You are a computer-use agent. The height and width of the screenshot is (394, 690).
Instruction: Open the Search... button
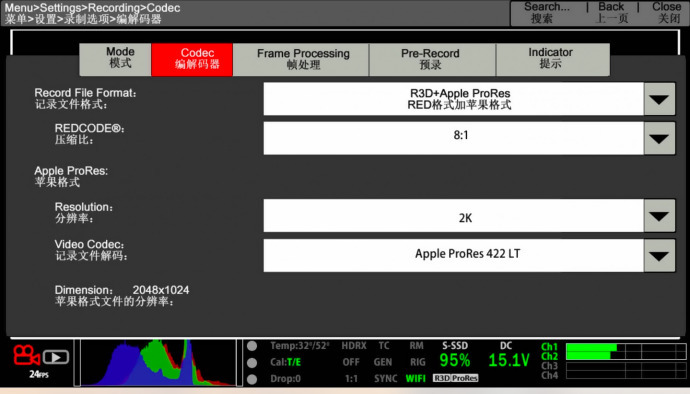pos(546,13)
